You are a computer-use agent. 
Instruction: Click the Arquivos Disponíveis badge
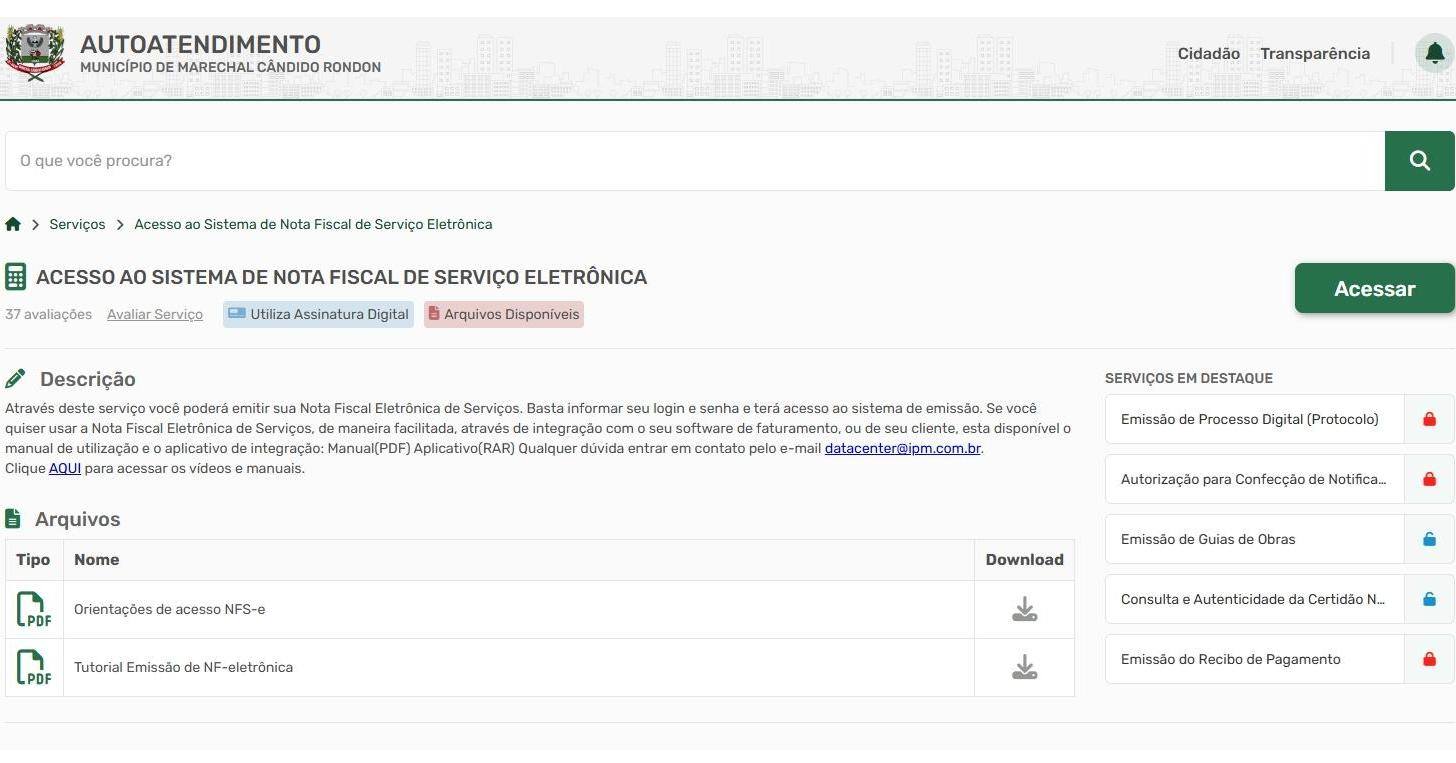(x=504, y=314)
